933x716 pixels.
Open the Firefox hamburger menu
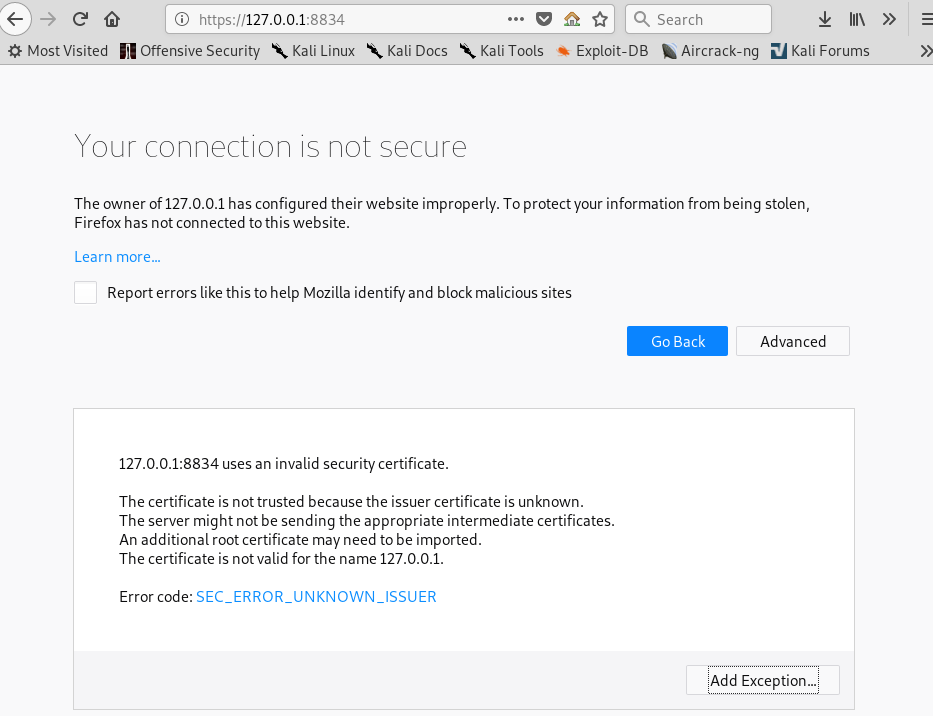pos(925,19)
